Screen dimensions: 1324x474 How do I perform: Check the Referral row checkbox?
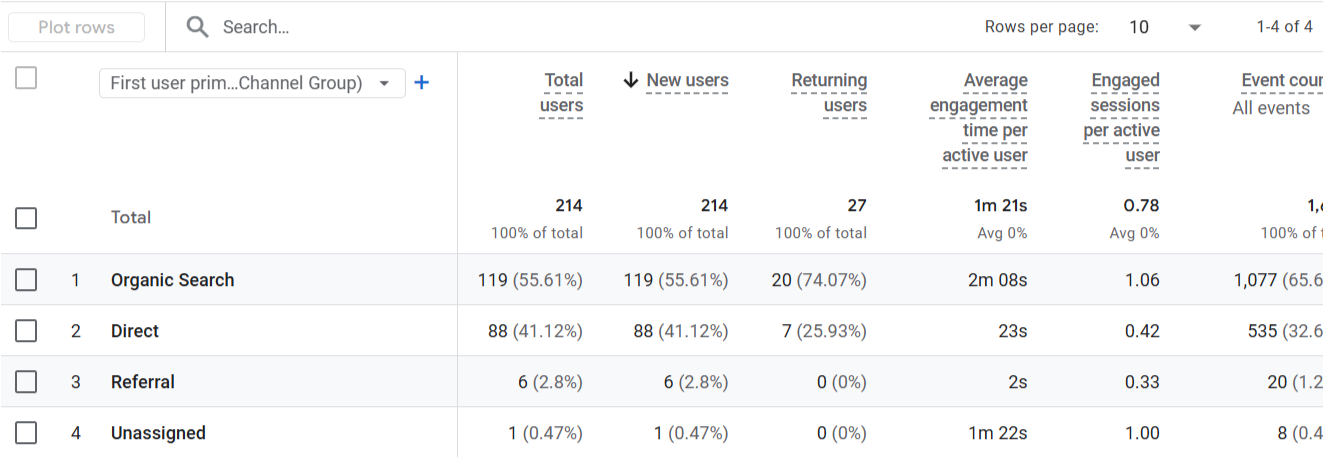(26, 382)
